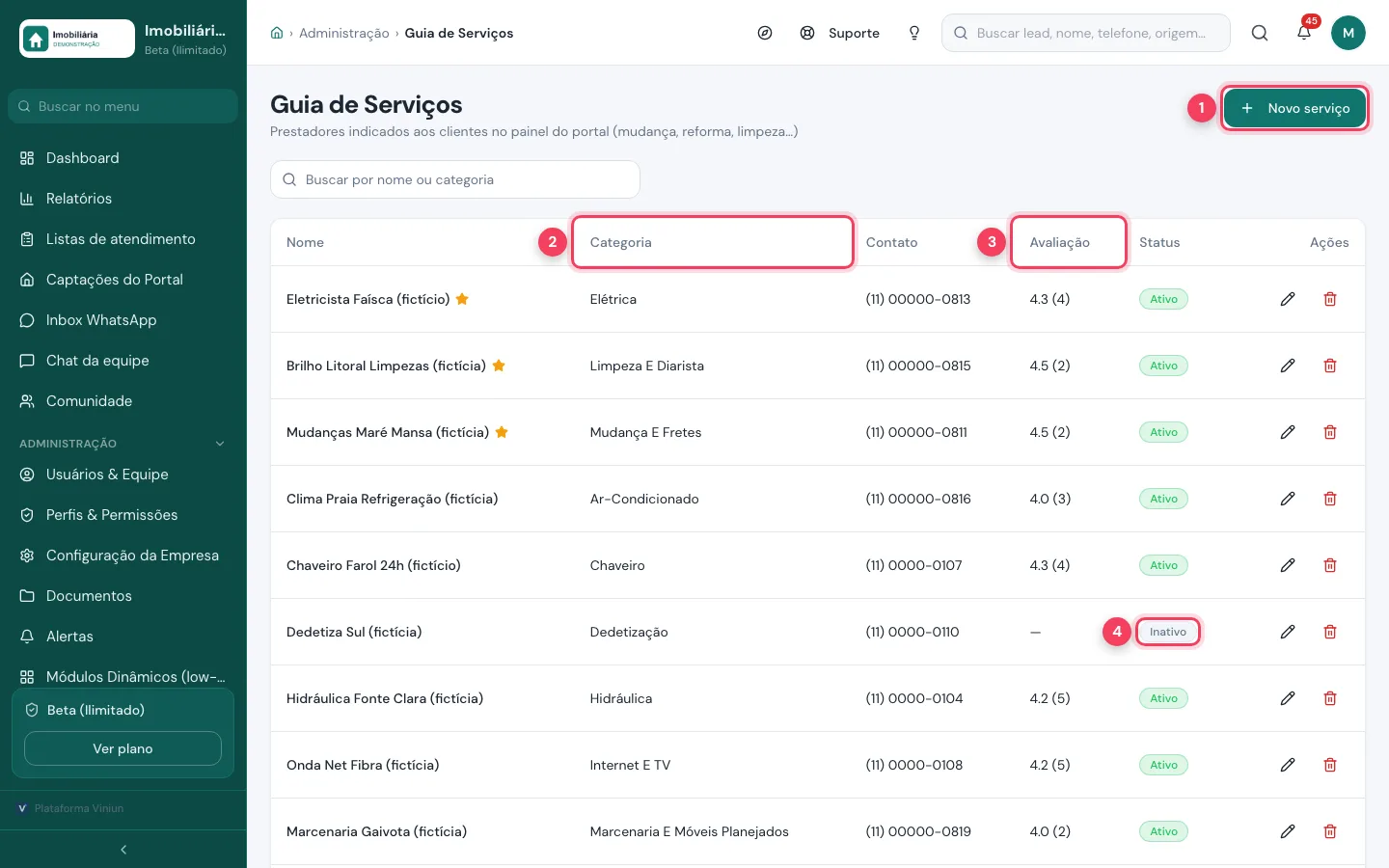Delete Chaveiro Farol 24h entry
The image size is (1389, 868).
click(x=1330, y=565)
